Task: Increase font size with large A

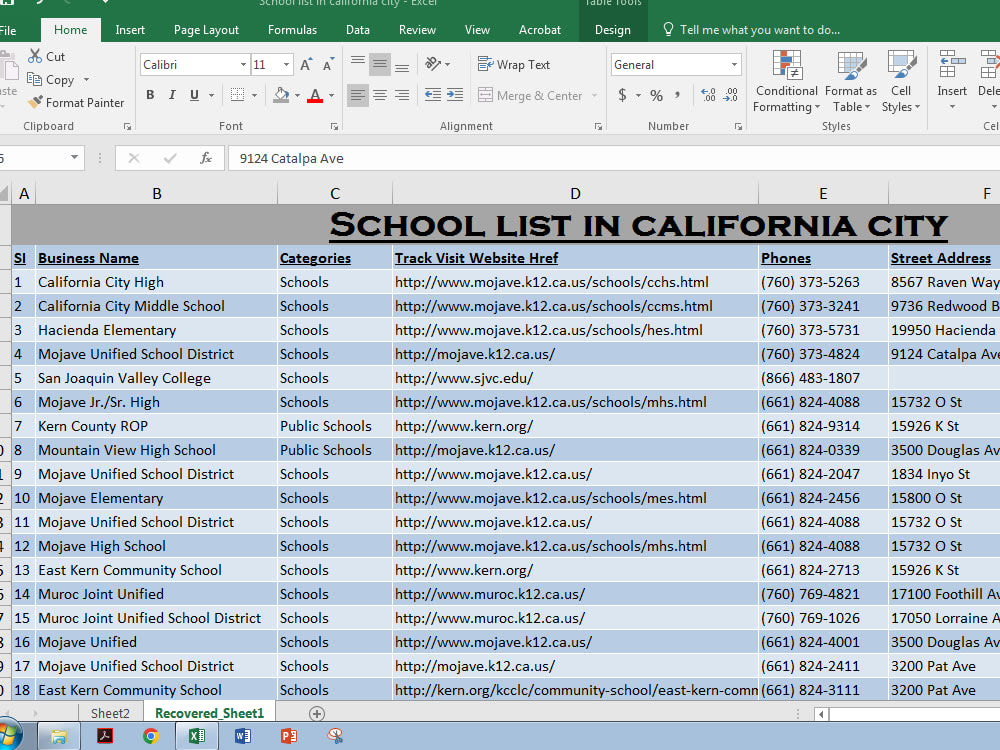Action: click(306, 64)
